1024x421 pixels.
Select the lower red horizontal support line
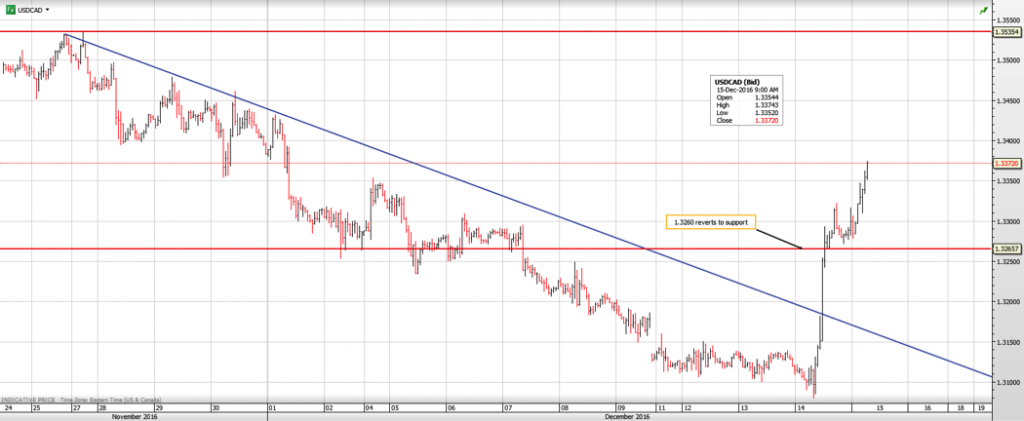(x=300, y=248)
